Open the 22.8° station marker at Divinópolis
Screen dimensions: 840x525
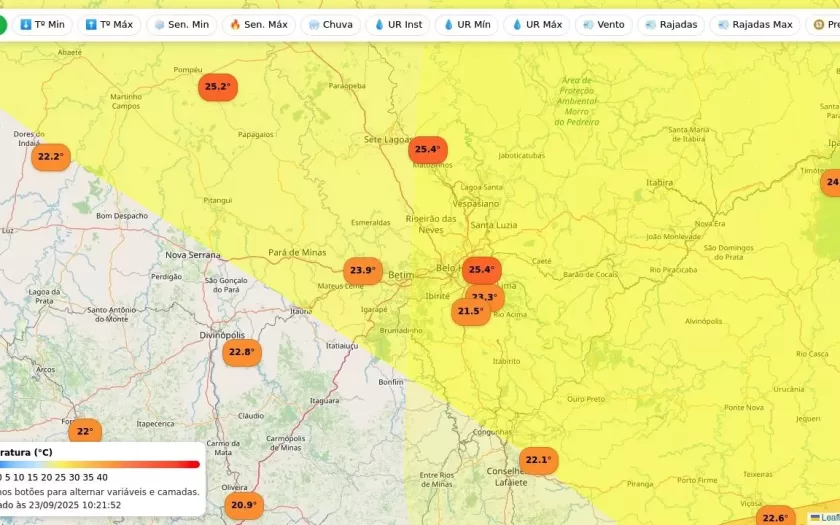tap(242, 352)
